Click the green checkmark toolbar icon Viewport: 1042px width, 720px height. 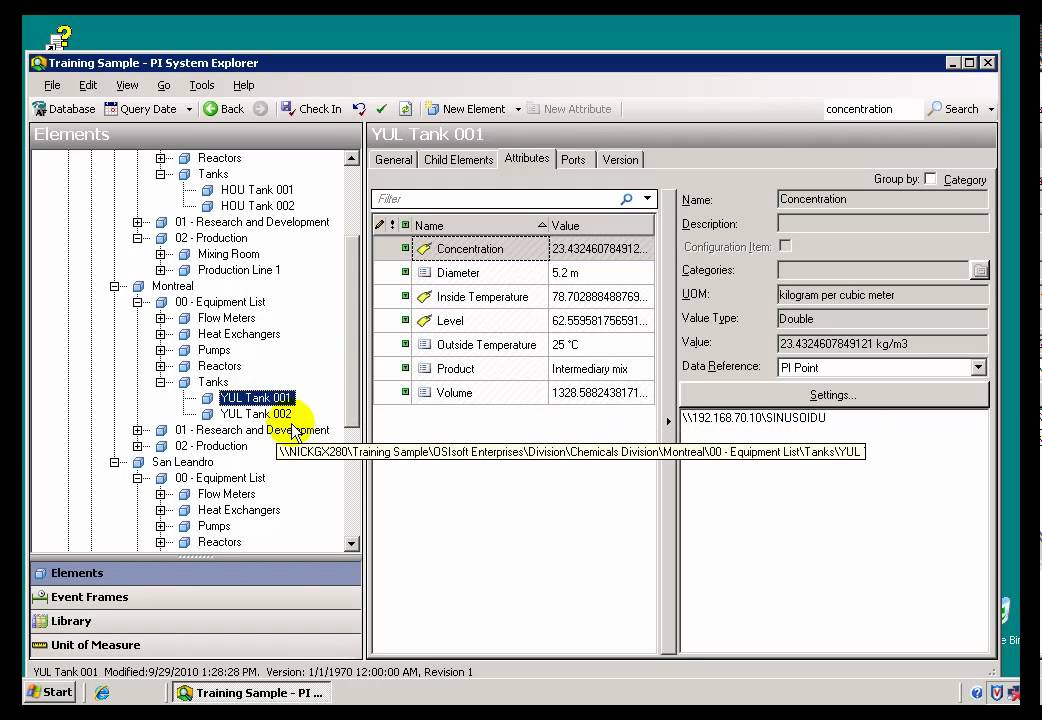(381, 109)
